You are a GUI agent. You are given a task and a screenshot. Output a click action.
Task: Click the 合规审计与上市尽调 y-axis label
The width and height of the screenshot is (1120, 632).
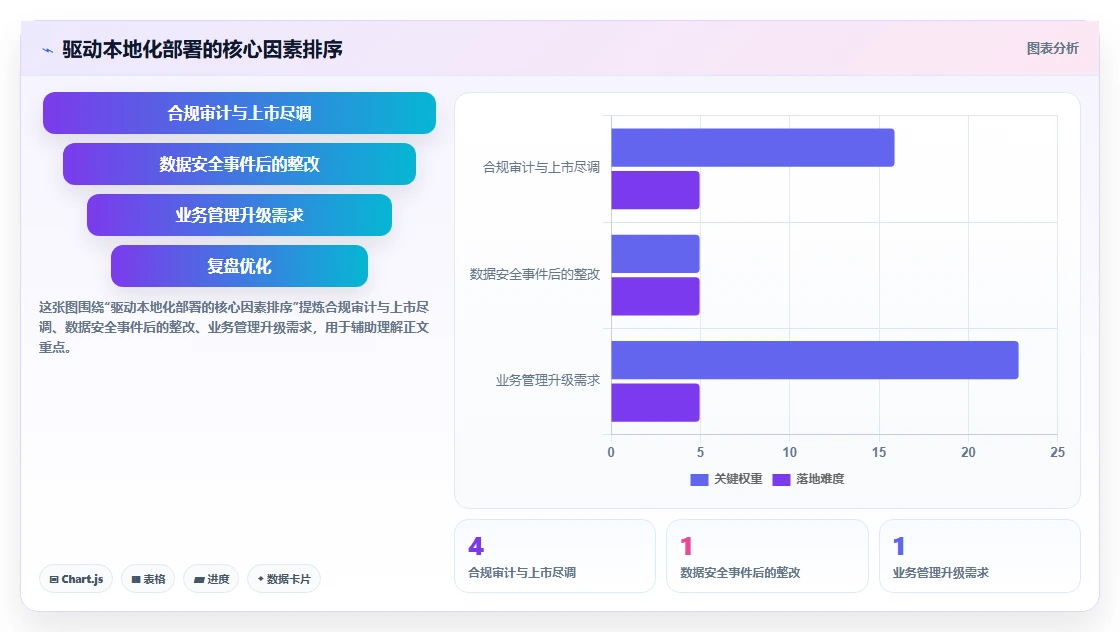click(x=541, y=167)
